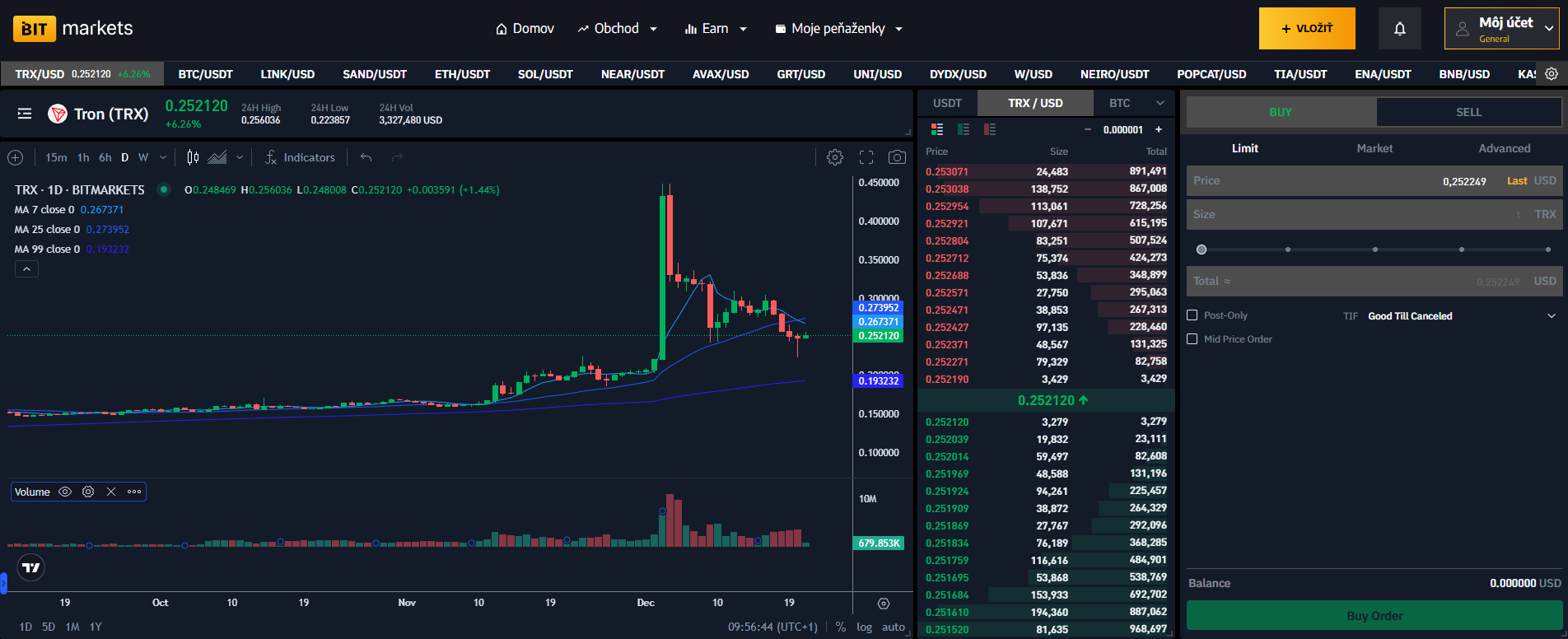This screenshot has width=1568, height=639.
Task: Decrease order book price precision
Action: 1087,129
